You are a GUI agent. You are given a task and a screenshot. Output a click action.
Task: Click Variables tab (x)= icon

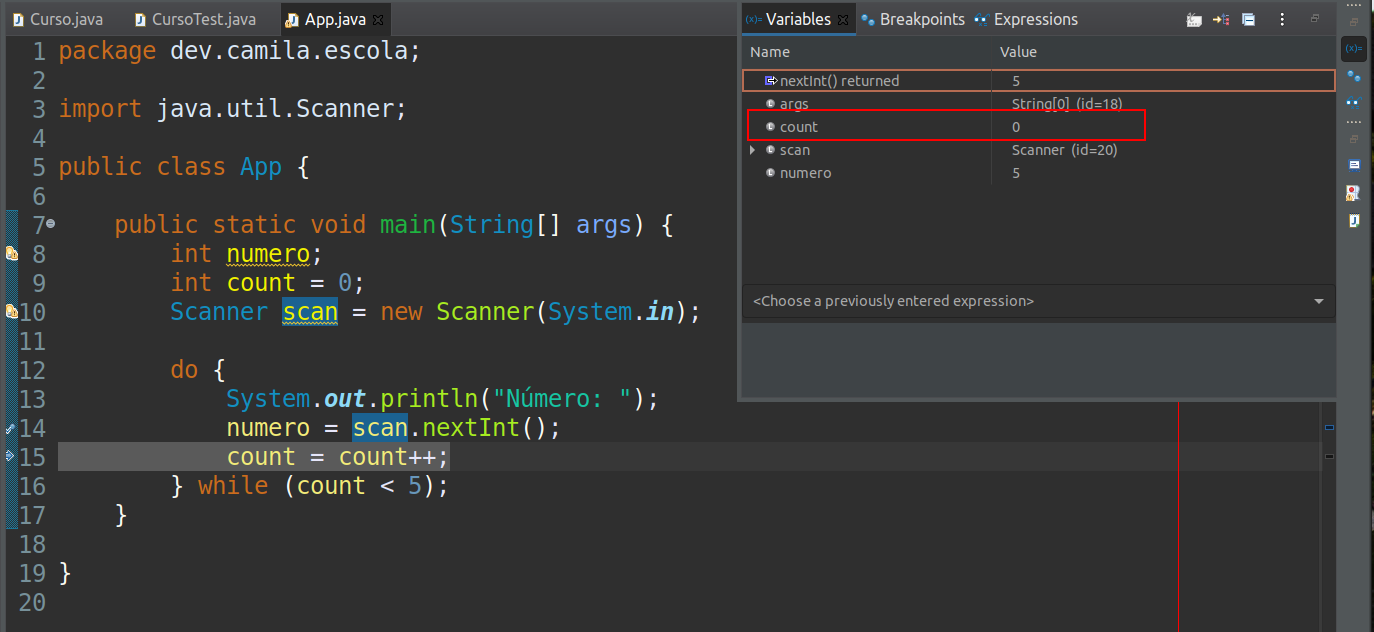point(754,20)
